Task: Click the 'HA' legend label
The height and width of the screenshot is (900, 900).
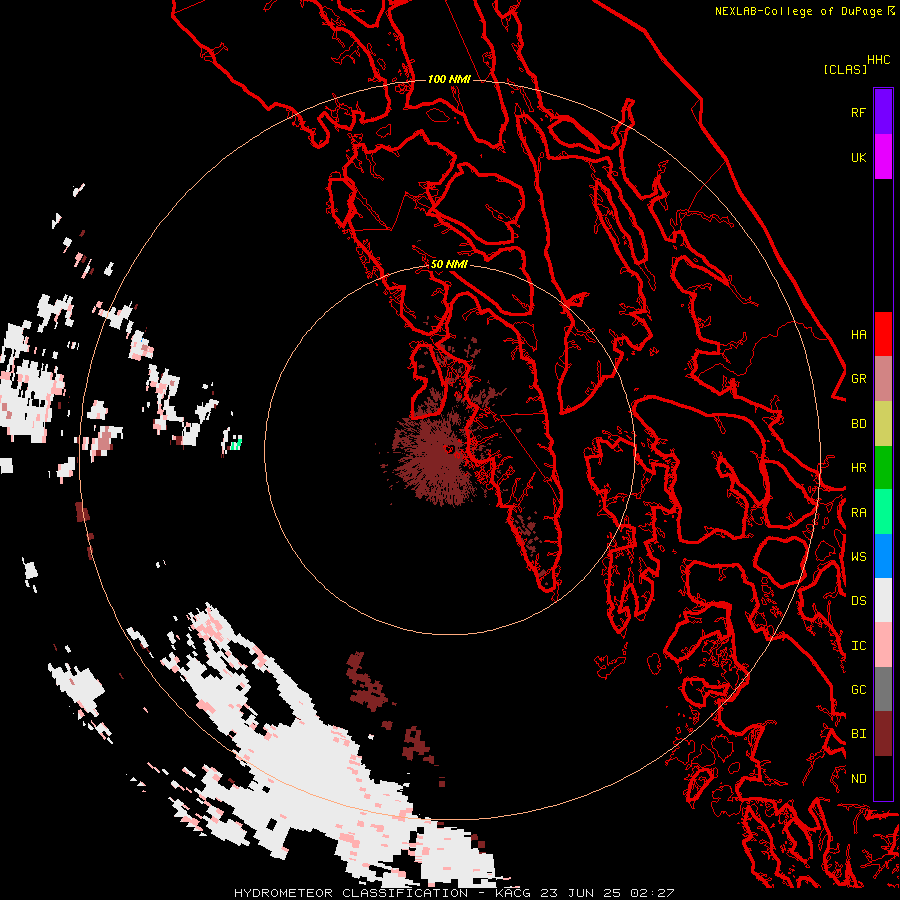Action: [x=858, y=334]
